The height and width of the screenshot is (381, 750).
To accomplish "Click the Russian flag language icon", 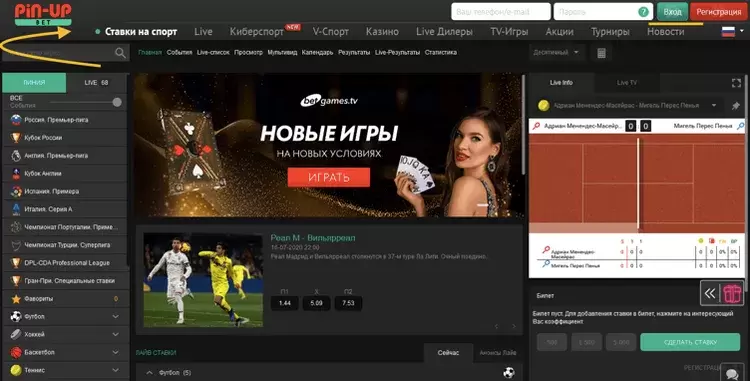I will pos(728,32).
